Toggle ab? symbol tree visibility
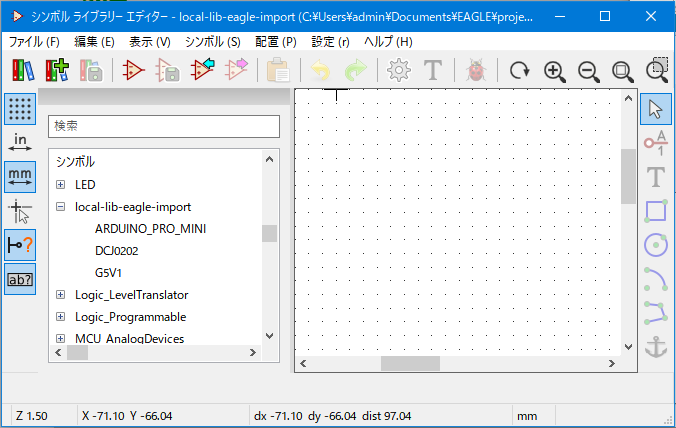Viewport: 676px width, 428px height. (20, 279)
